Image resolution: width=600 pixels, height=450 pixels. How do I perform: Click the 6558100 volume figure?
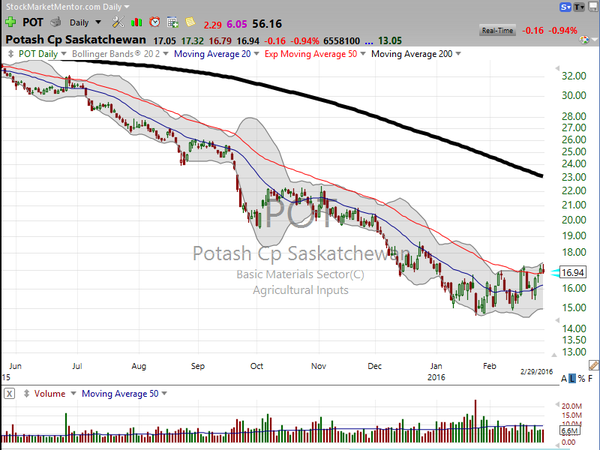tap(341, 41)
